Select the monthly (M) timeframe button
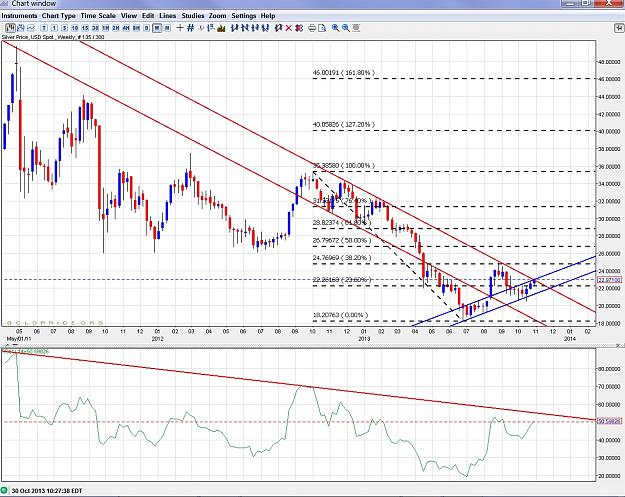The height and width of the screenshot is (497, 625). point(167,28)
